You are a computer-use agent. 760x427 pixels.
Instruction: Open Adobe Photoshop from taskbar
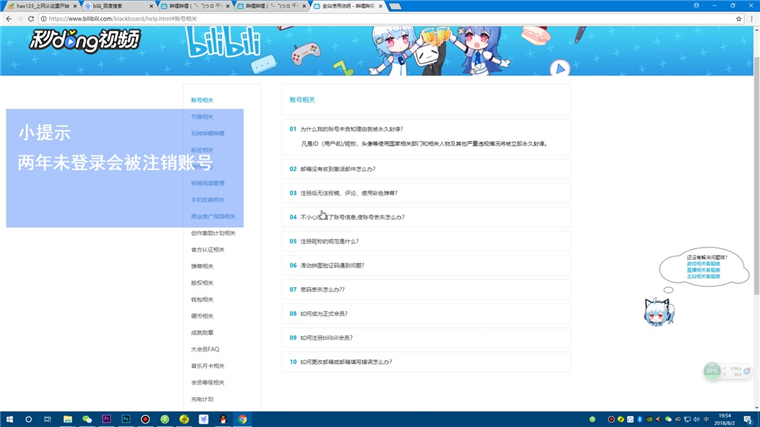pyautogui.click(x=126, y=419)
